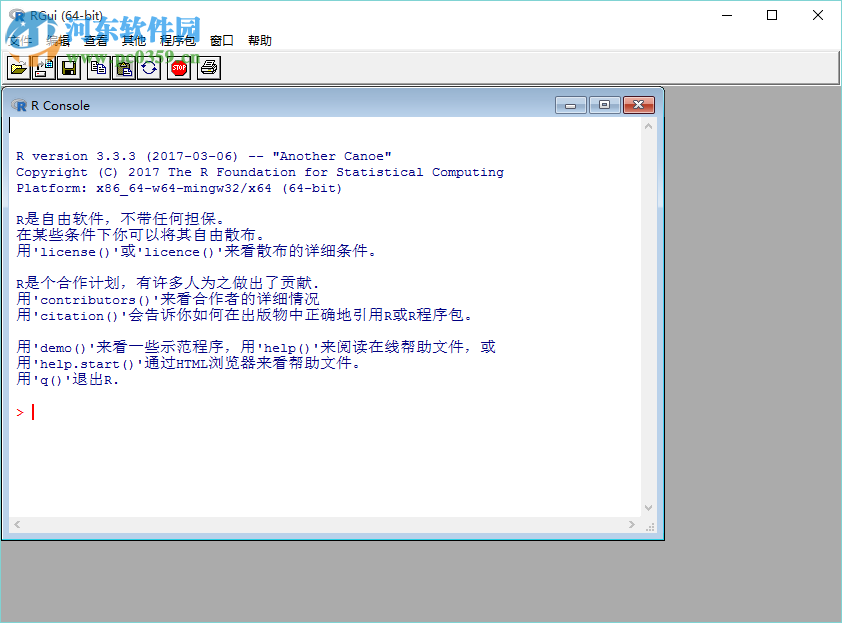Click the Copy and Paste combined icon
842x623 pixels.
148,67
